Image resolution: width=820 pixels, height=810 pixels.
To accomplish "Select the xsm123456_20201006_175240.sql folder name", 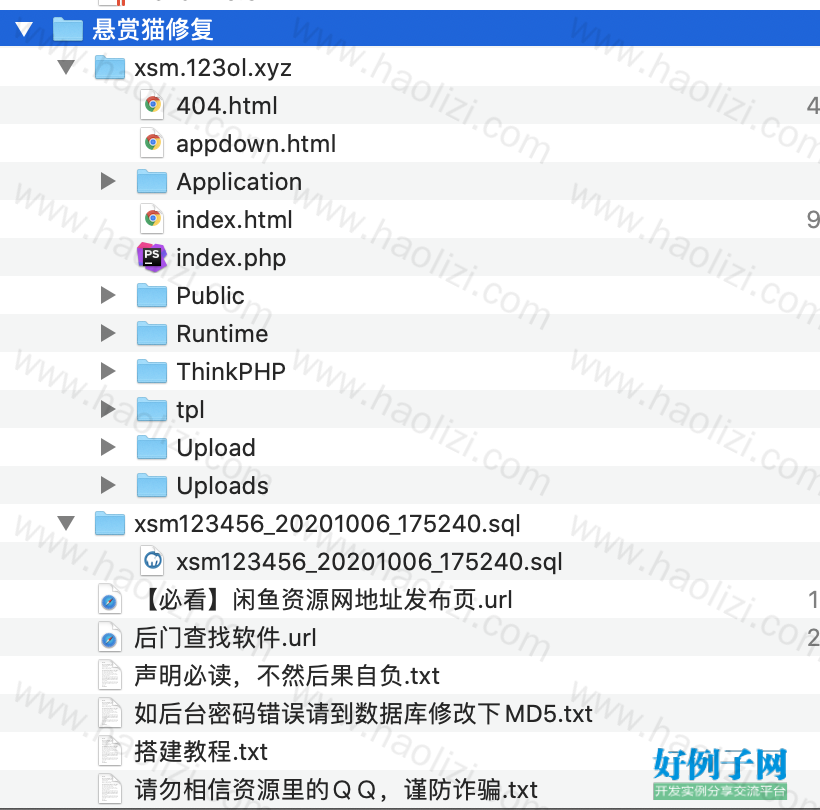I will pyautogui.click(x=327, y=524).
